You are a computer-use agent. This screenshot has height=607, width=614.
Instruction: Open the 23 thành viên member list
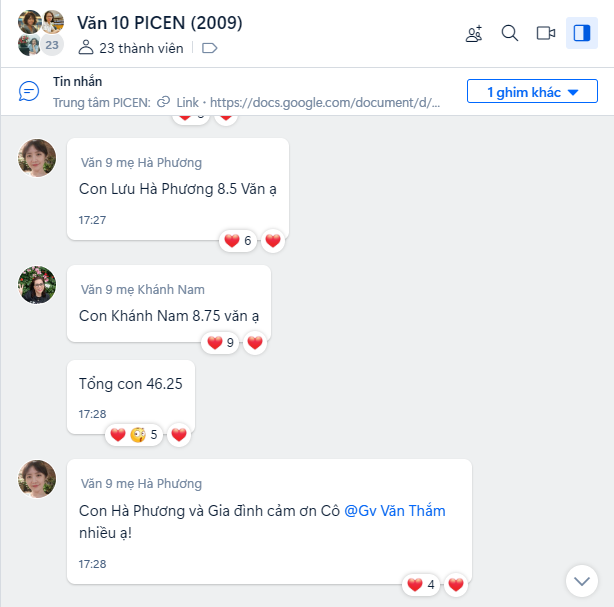point(131,48)
